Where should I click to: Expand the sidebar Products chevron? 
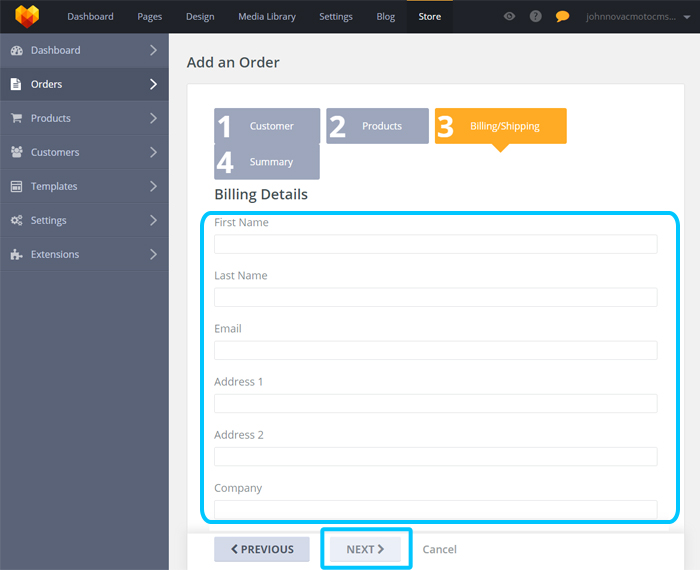(x=154, y=118)
